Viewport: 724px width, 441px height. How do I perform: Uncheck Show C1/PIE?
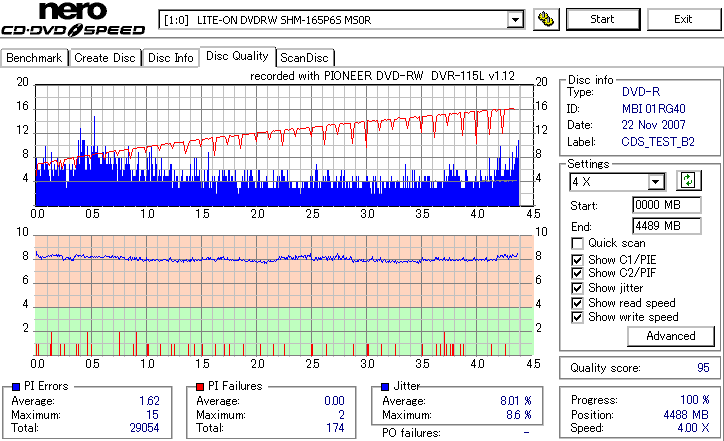click(x=577, y=260)
